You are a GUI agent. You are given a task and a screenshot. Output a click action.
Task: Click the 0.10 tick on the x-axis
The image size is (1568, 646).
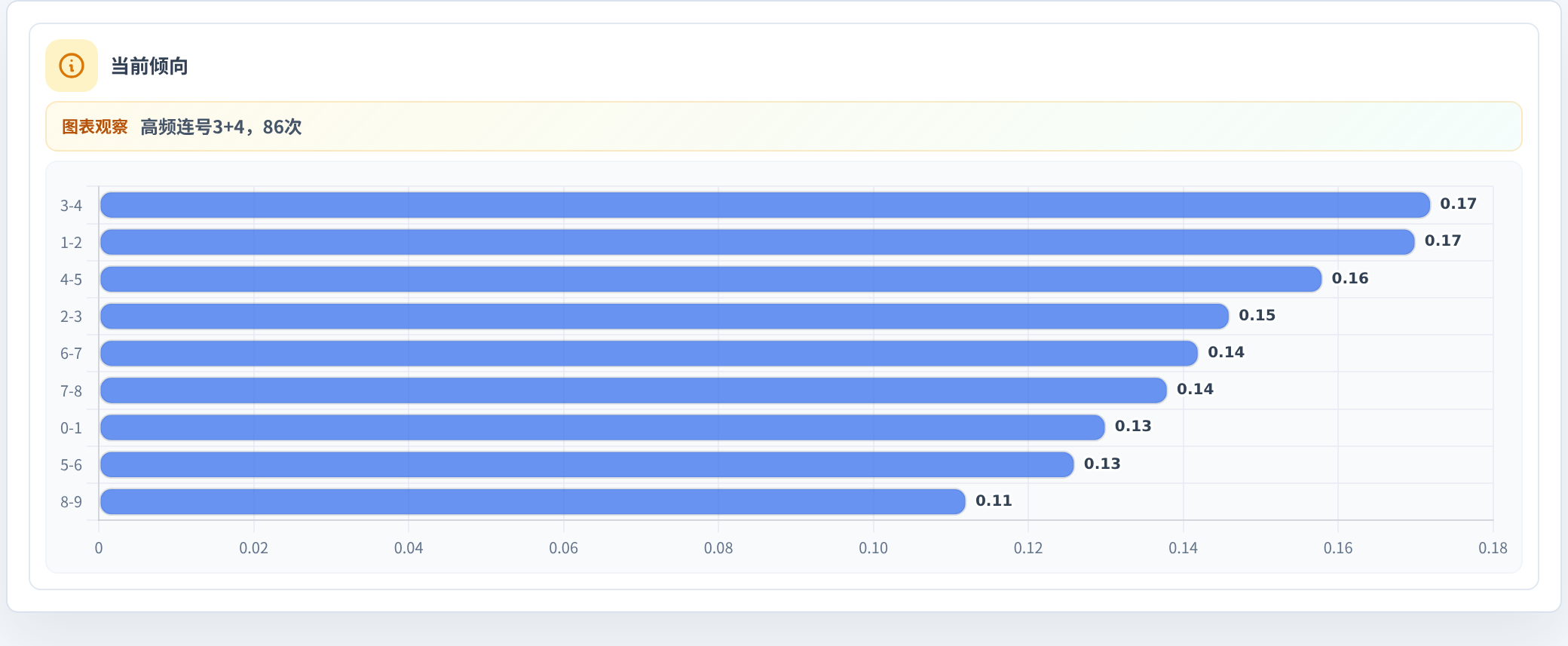[x=873, y=548]
